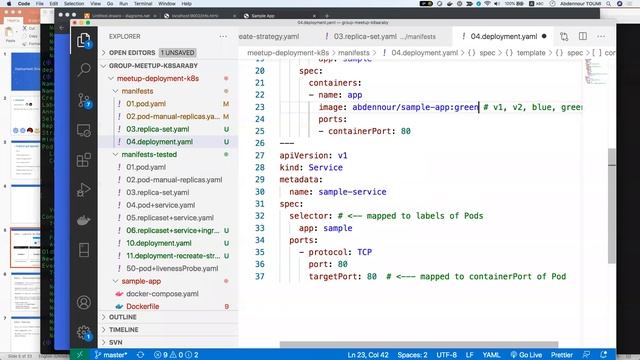Click Prettier in status bar
The height and width of the screenshot is (360, 640).
click(562, 355)
